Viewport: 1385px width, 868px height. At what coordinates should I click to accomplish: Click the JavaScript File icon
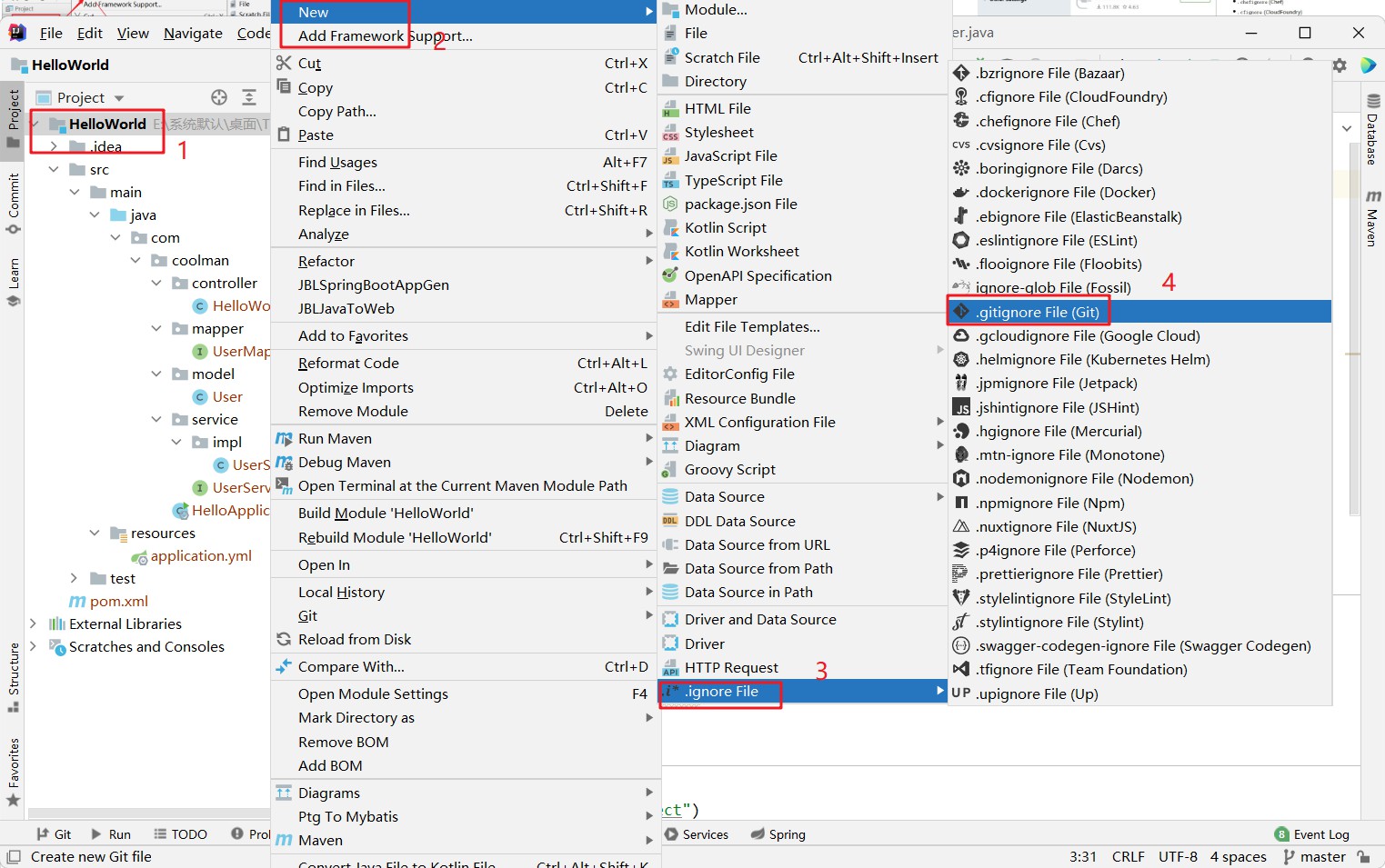[x=670, y=156]
